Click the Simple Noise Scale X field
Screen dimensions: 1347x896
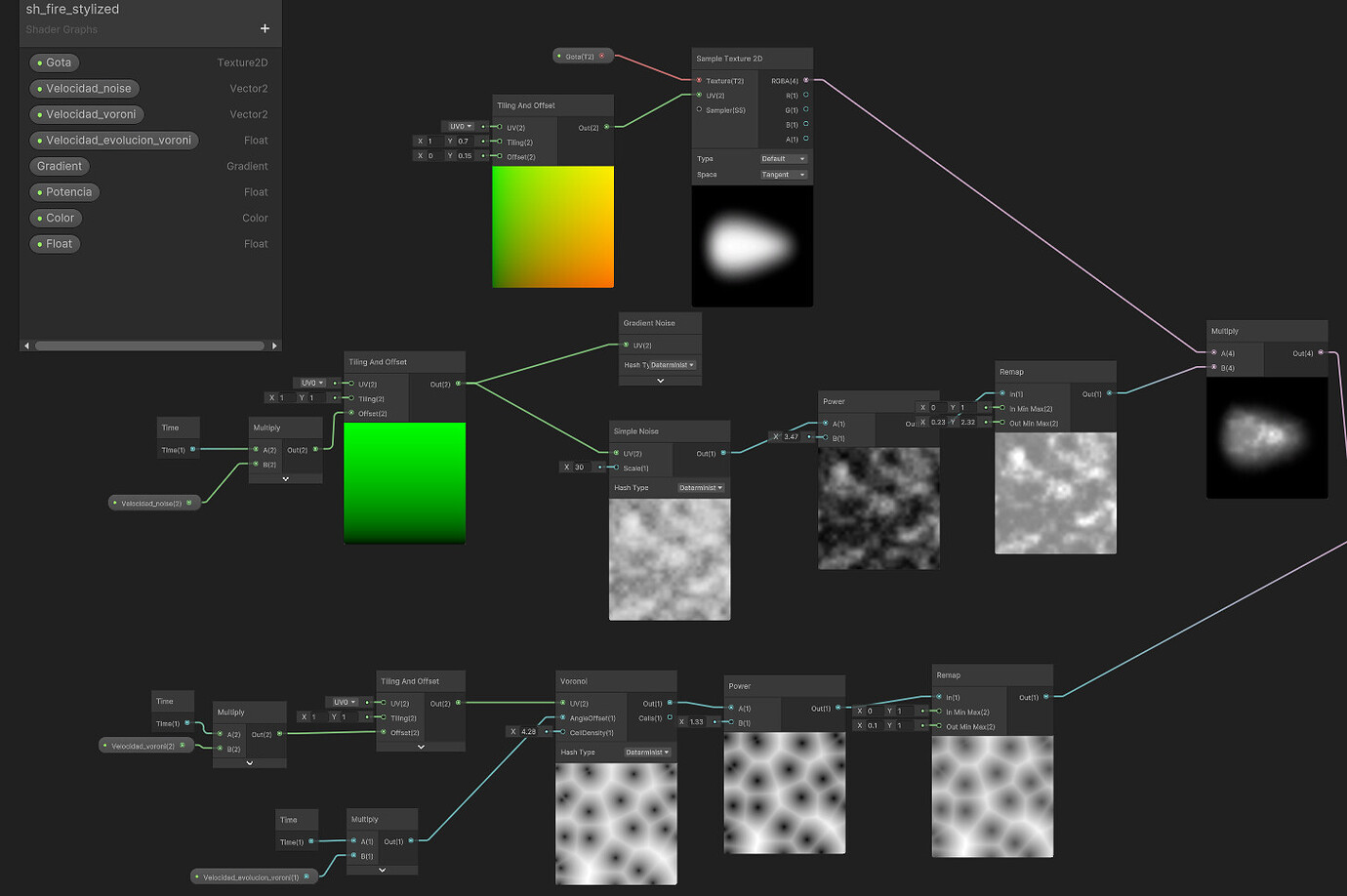pos(580,468)
